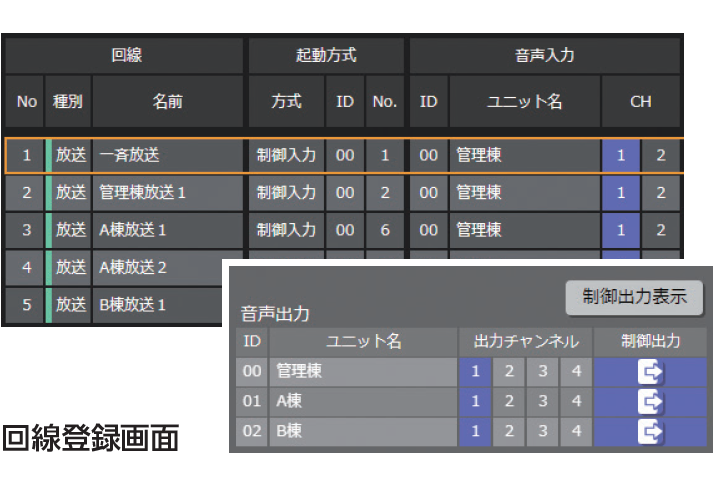The height and width of the screenshot is (484, 714).
Task: Click trigger No. 2 cell for 管理棟放送1
Action: pos(385,193)
